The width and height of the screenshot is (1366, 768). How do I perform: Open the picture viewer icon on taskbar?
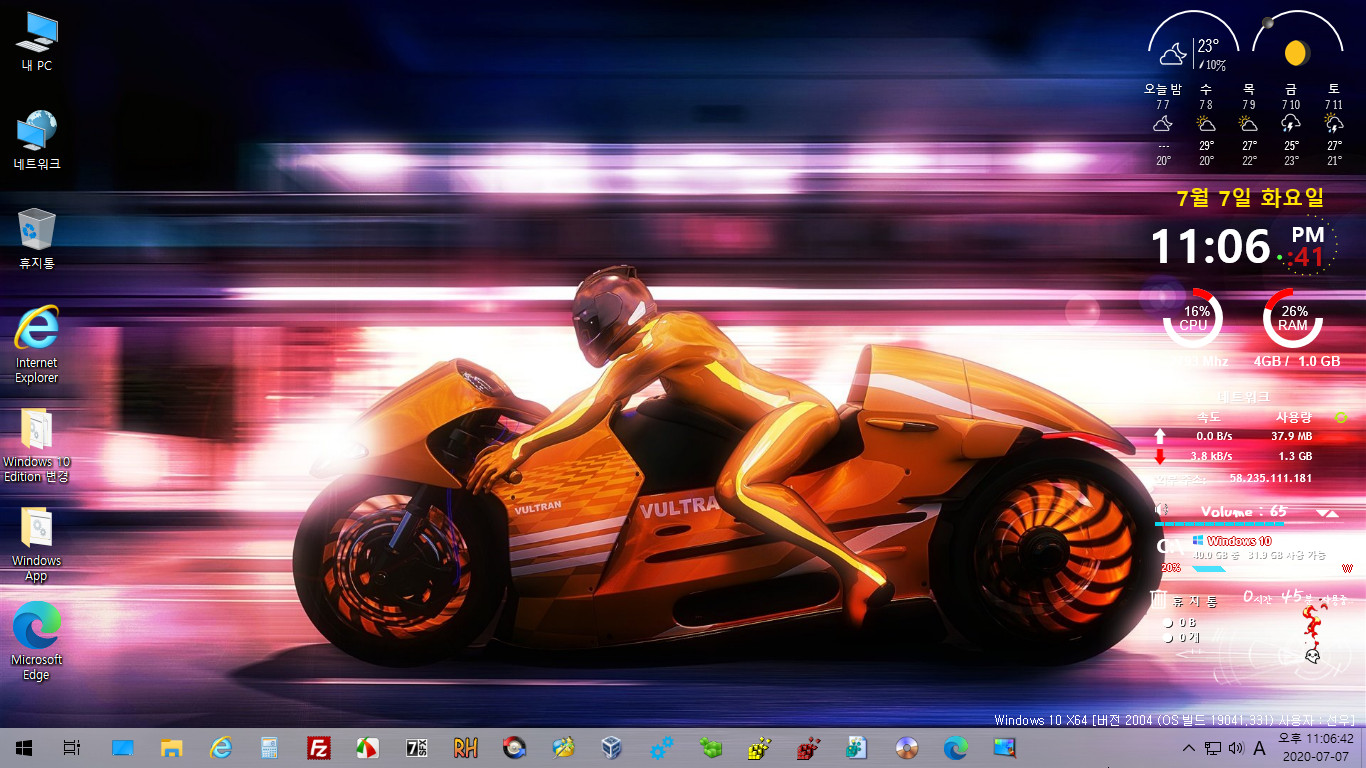point(1004,747)
